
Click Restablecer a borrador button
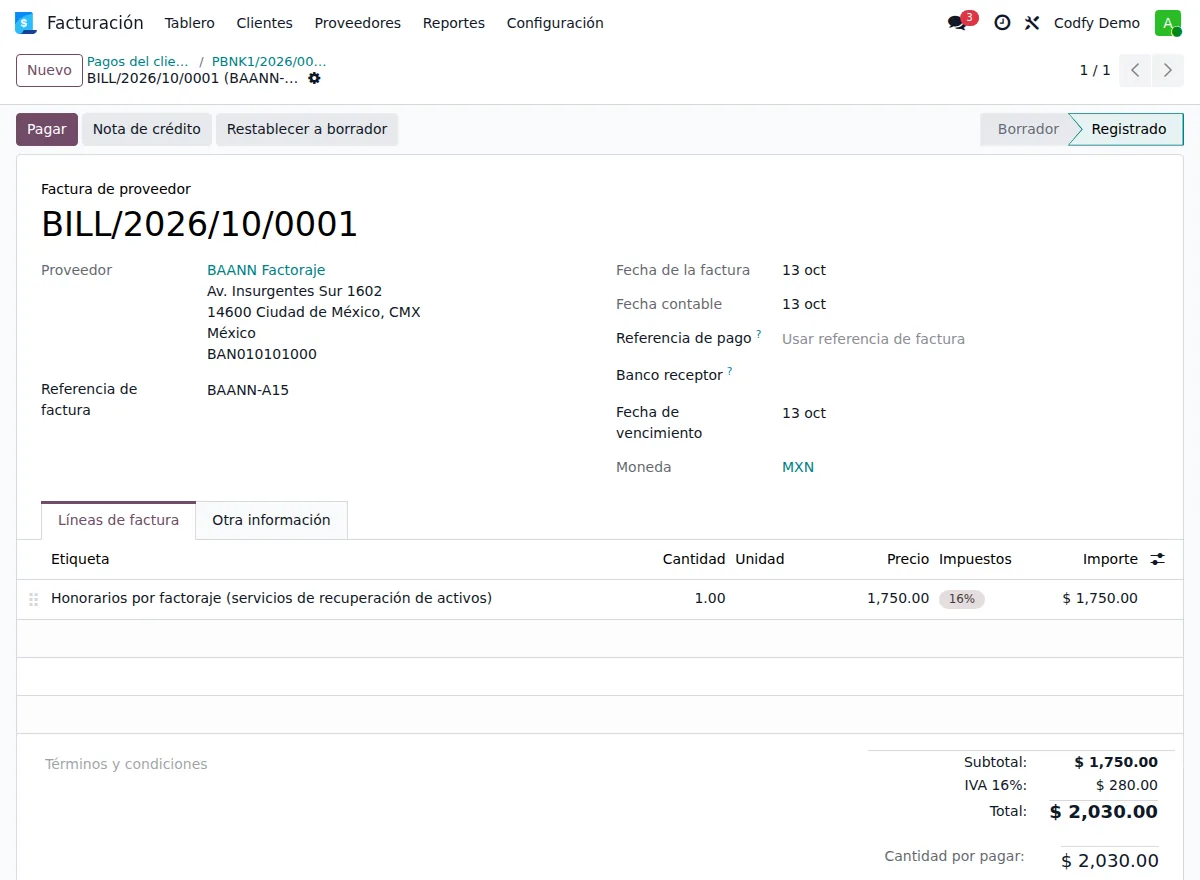pyautogui.click(x=307, y=129)
